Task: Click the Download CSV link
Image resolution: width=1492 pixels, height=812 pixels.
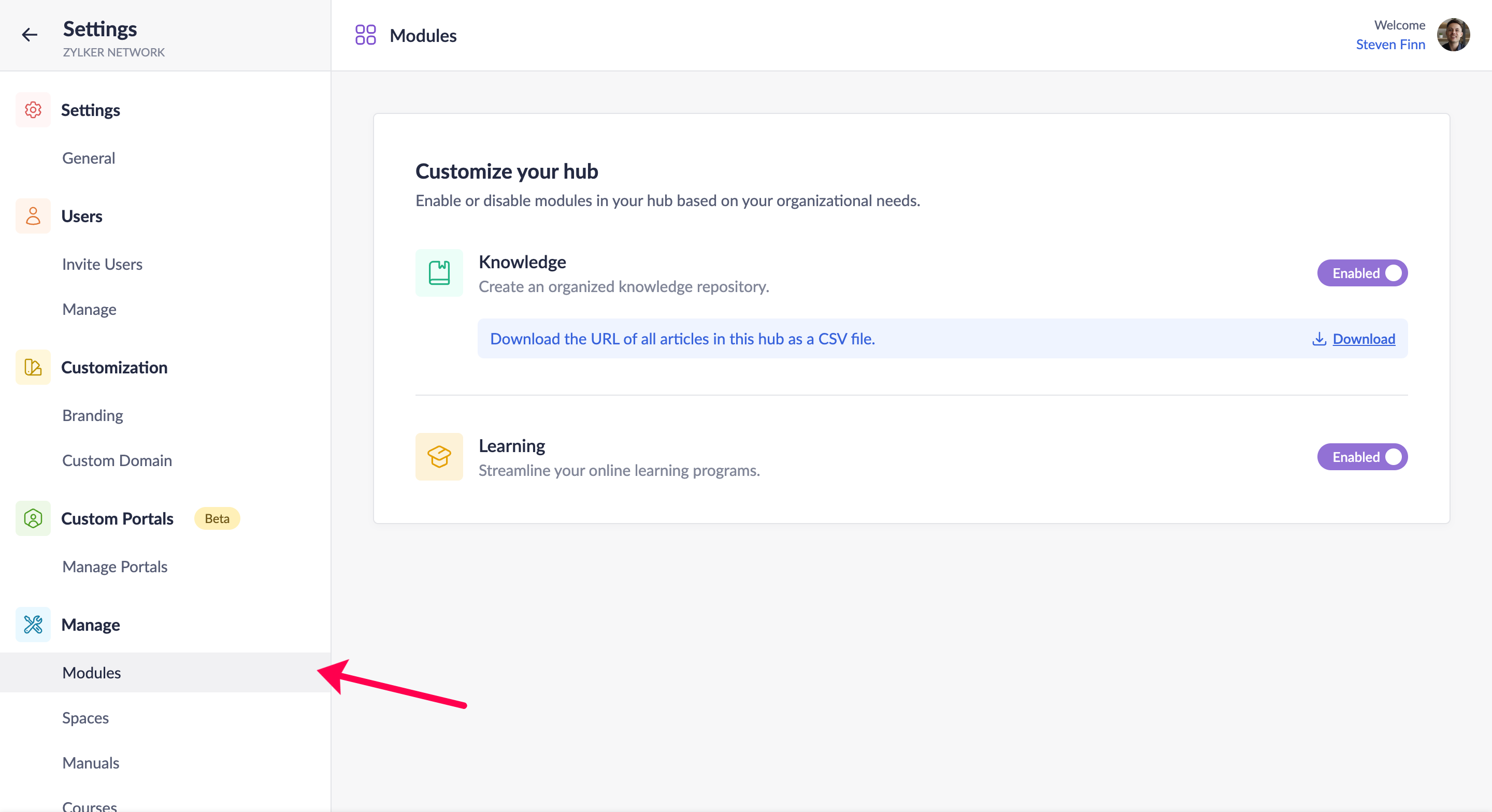Action: coord(1364,339)
